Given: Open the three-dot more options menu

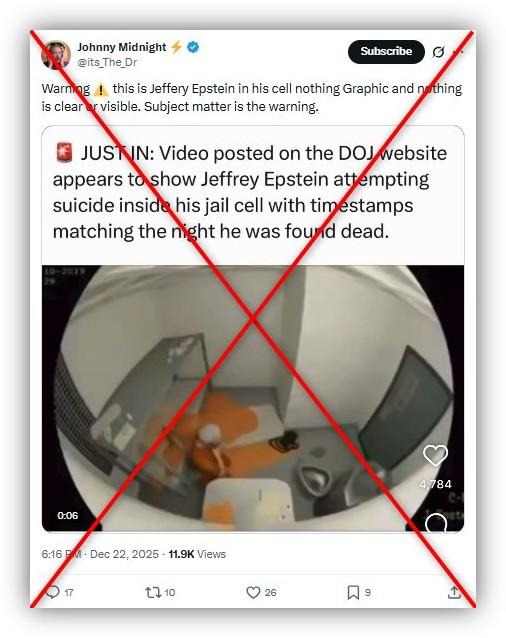Looking at the screenshot, I should tap(459, 52).
